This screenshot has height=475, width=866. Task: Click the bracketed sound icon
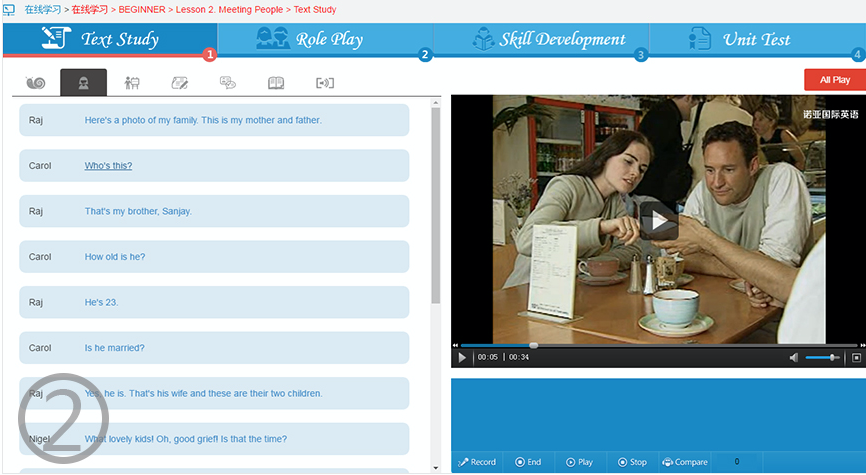324,83
